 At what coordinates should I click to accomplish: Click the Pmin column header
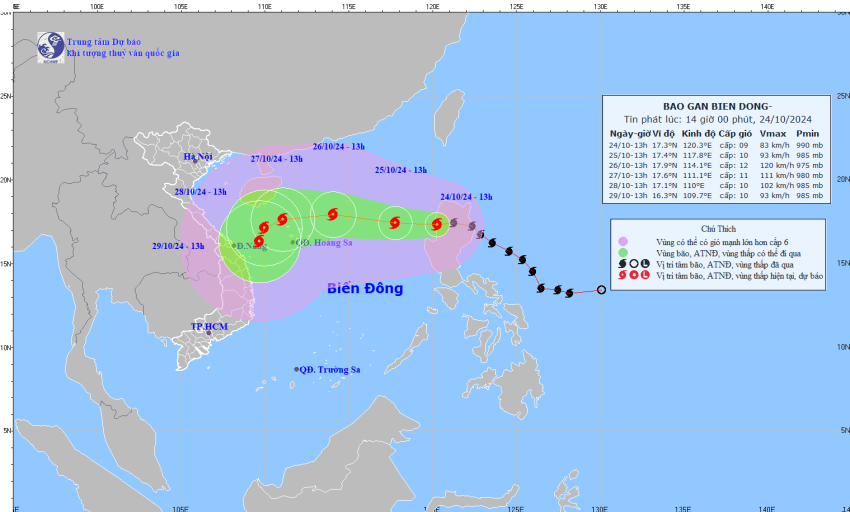coord(808,133)
